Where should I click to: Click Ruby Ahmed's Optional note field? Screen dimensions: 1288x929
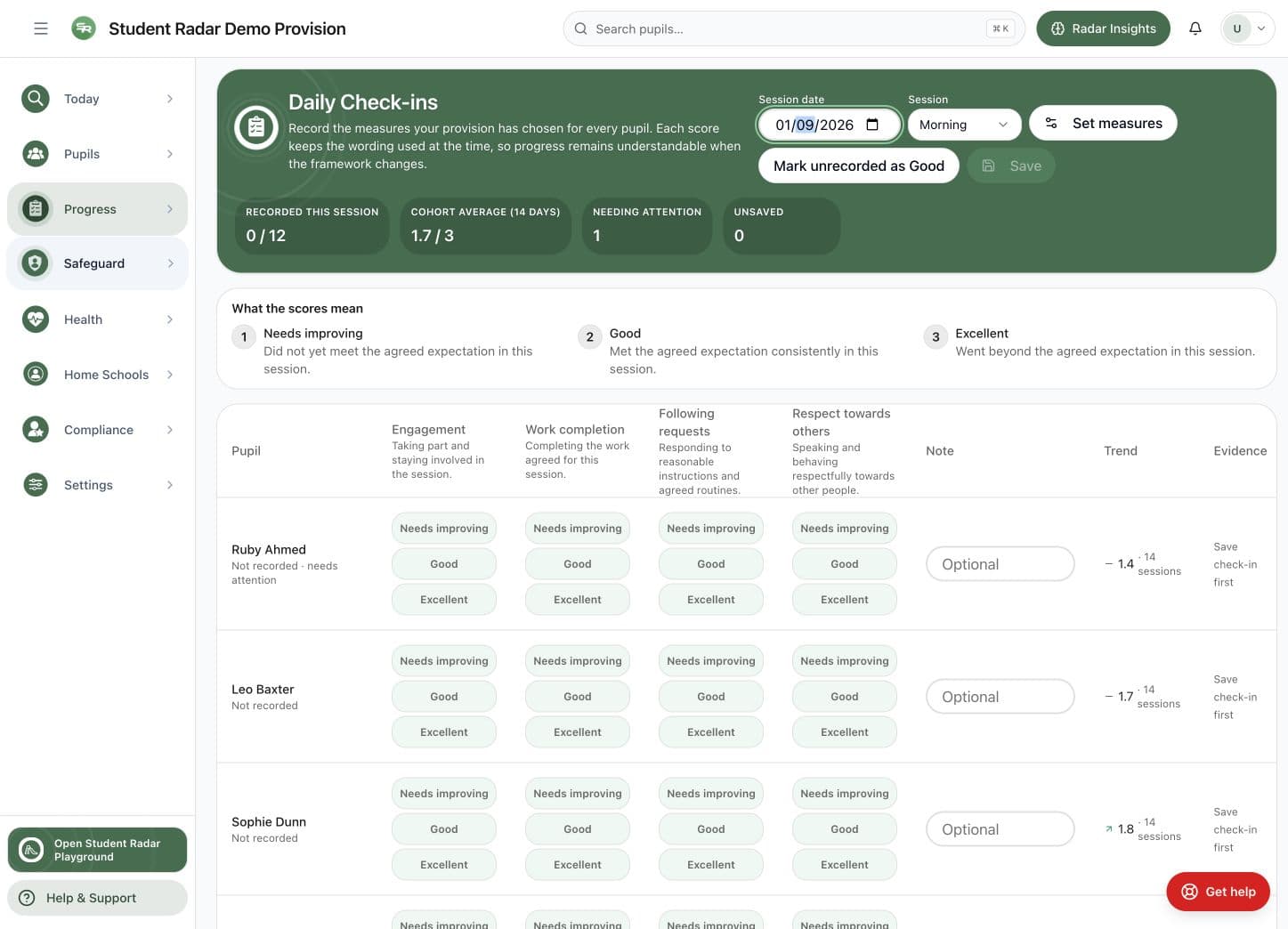[1000, 564]
